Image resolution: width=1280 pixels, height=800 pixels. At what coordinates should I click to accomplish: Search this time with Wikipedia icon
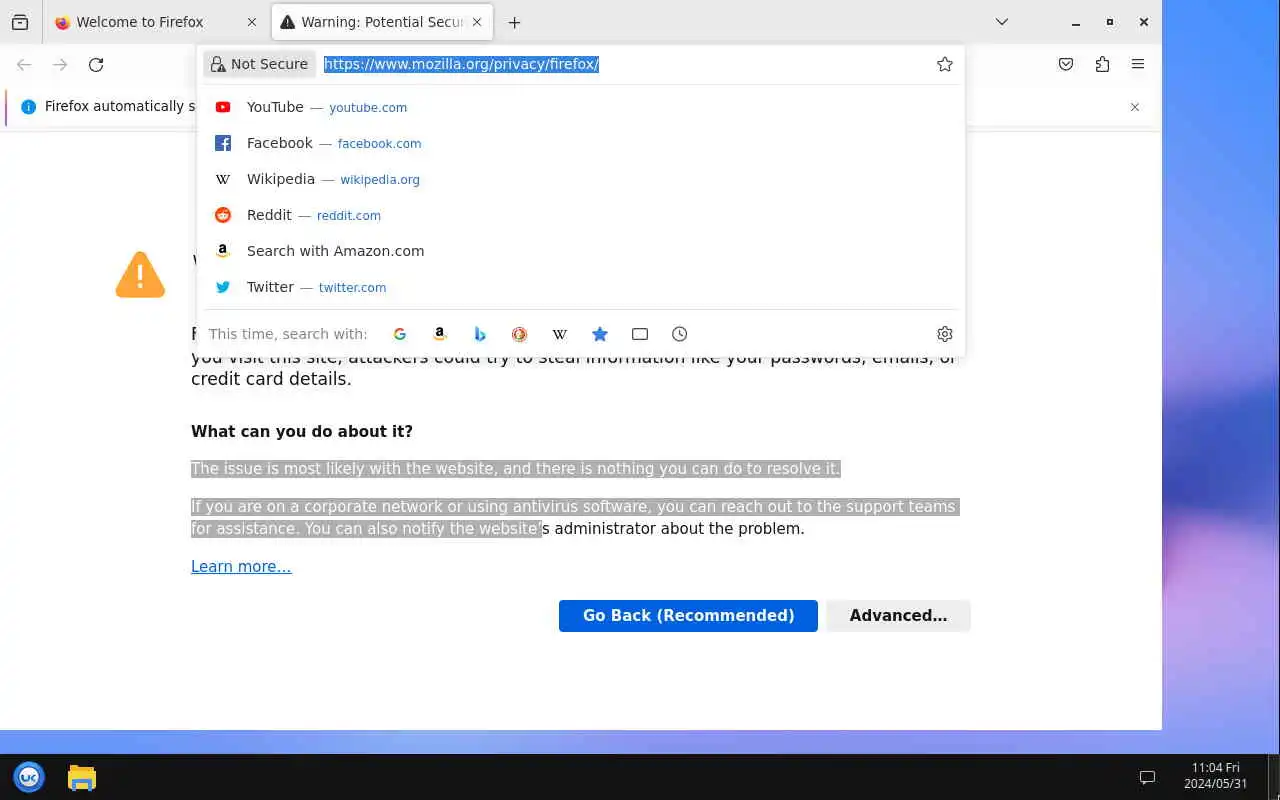pos(560,334)
